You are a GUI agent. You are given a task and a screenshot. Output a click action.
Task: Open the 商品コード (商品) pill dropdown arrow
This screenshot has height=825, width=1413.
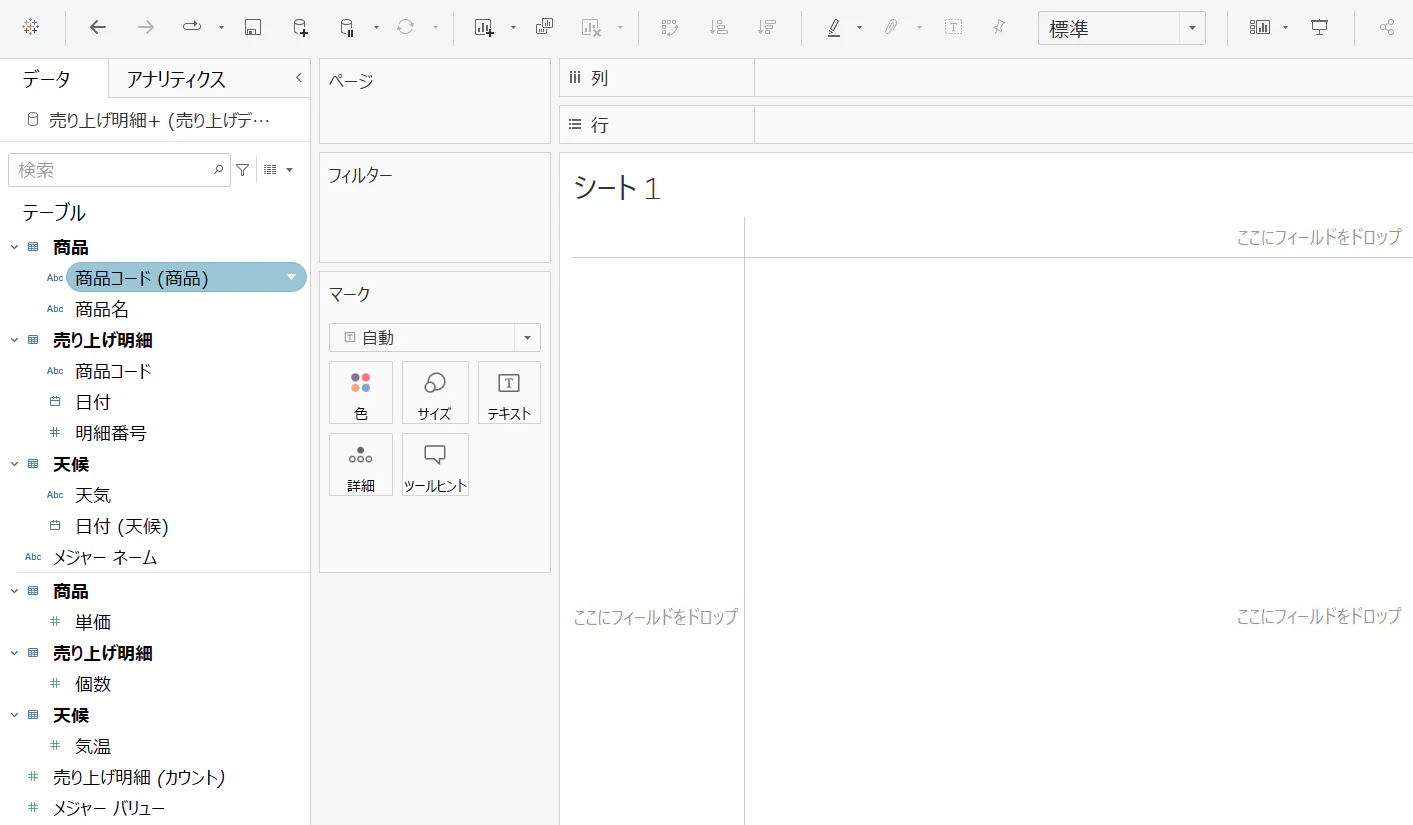pyautogui.click(x=292, y=277)
